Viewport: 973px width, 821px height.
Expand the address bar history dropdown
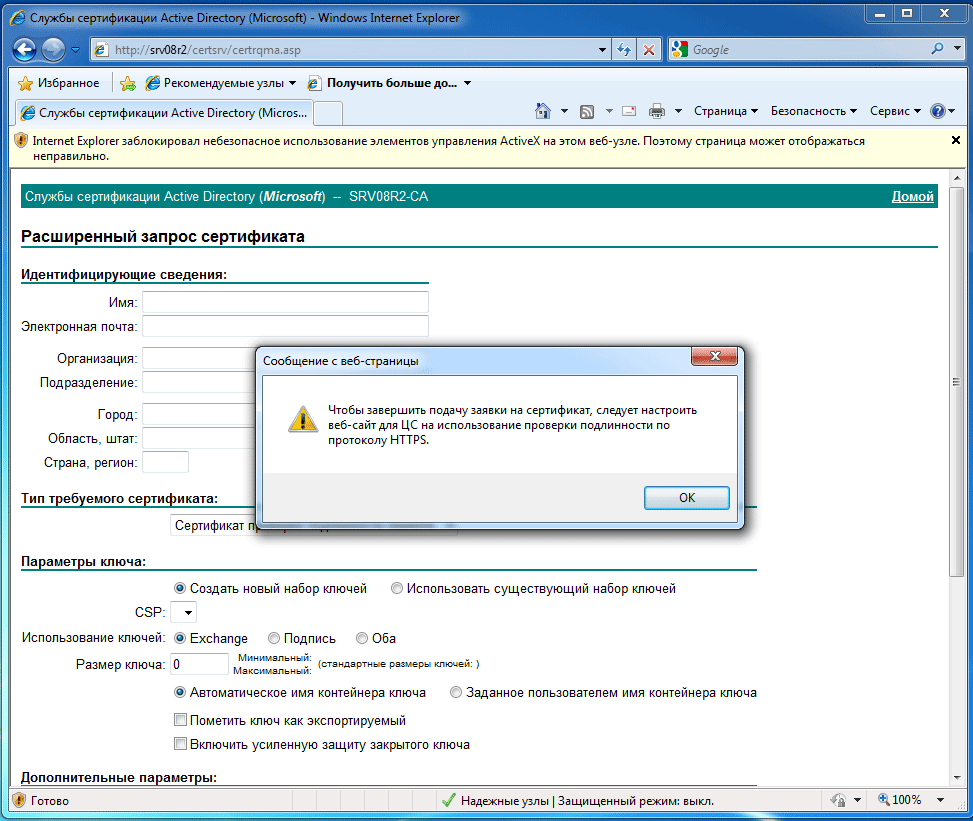(x=602, y=50)
